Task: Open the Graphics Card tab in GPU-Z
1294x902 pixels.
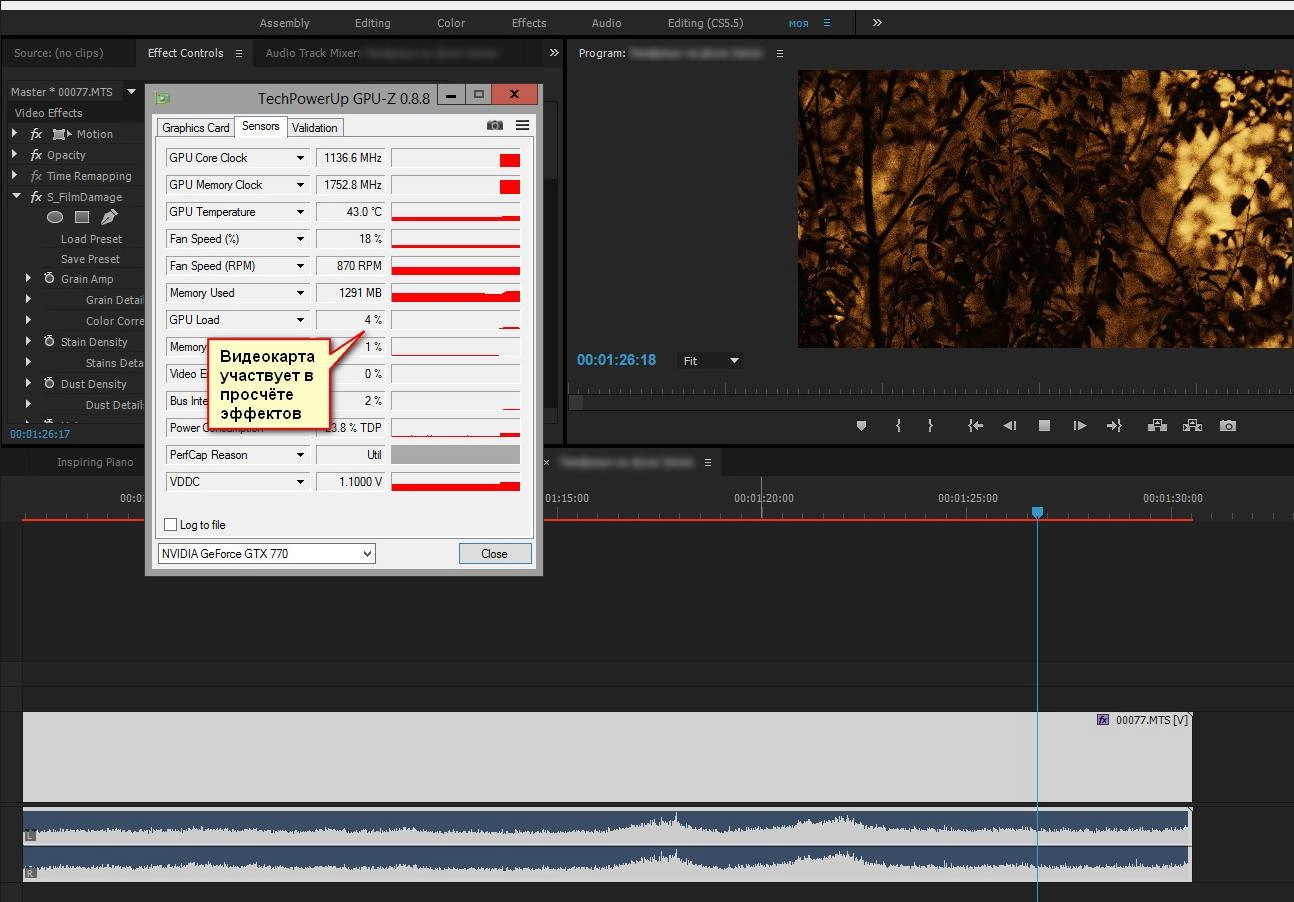Action: point(196,127)
